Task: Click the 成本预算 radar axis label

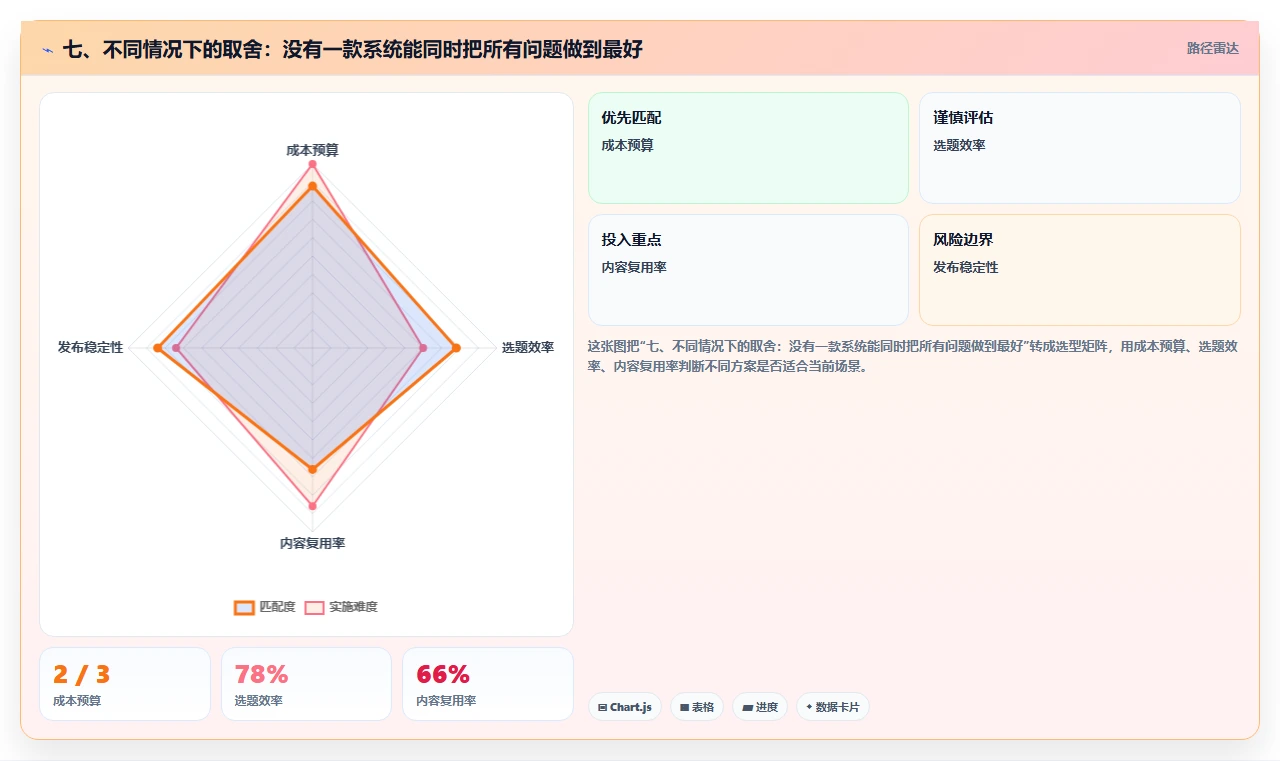Action: click(x=312, y=150)
